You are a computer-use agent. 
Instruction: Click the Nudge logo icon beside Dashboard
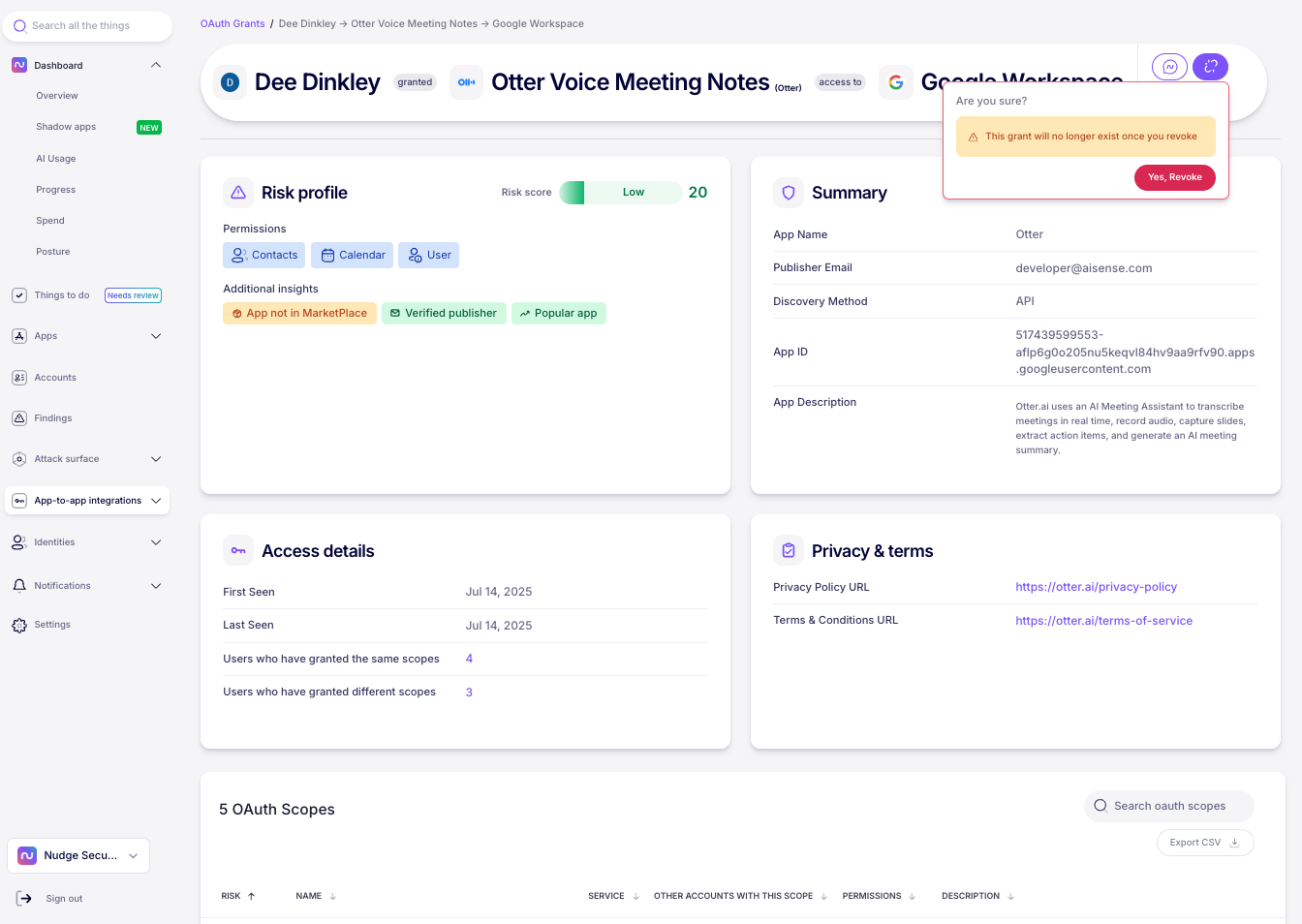coord(19,65)
